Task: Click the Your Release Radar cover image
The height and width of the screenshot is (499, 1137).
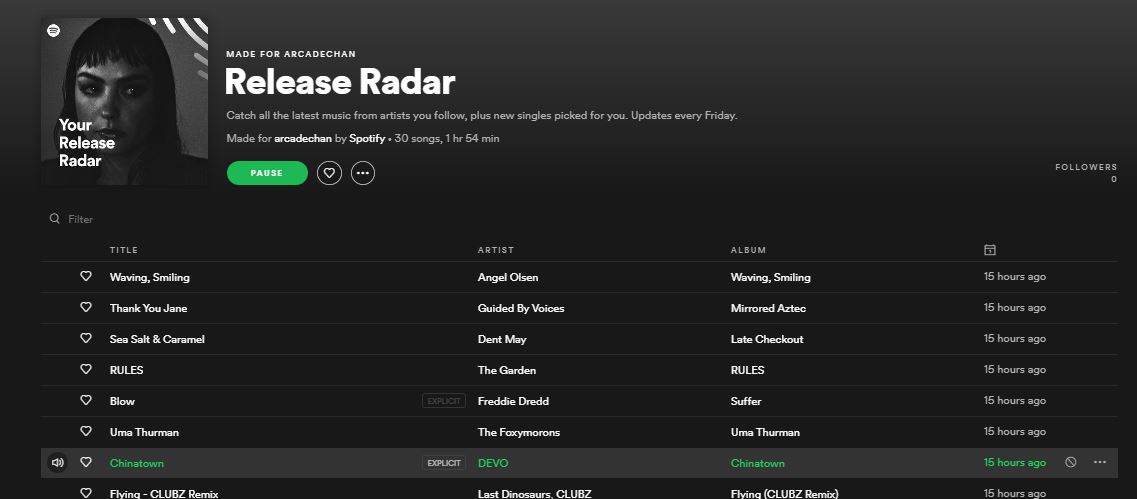Action: click(x=125, y=102)
